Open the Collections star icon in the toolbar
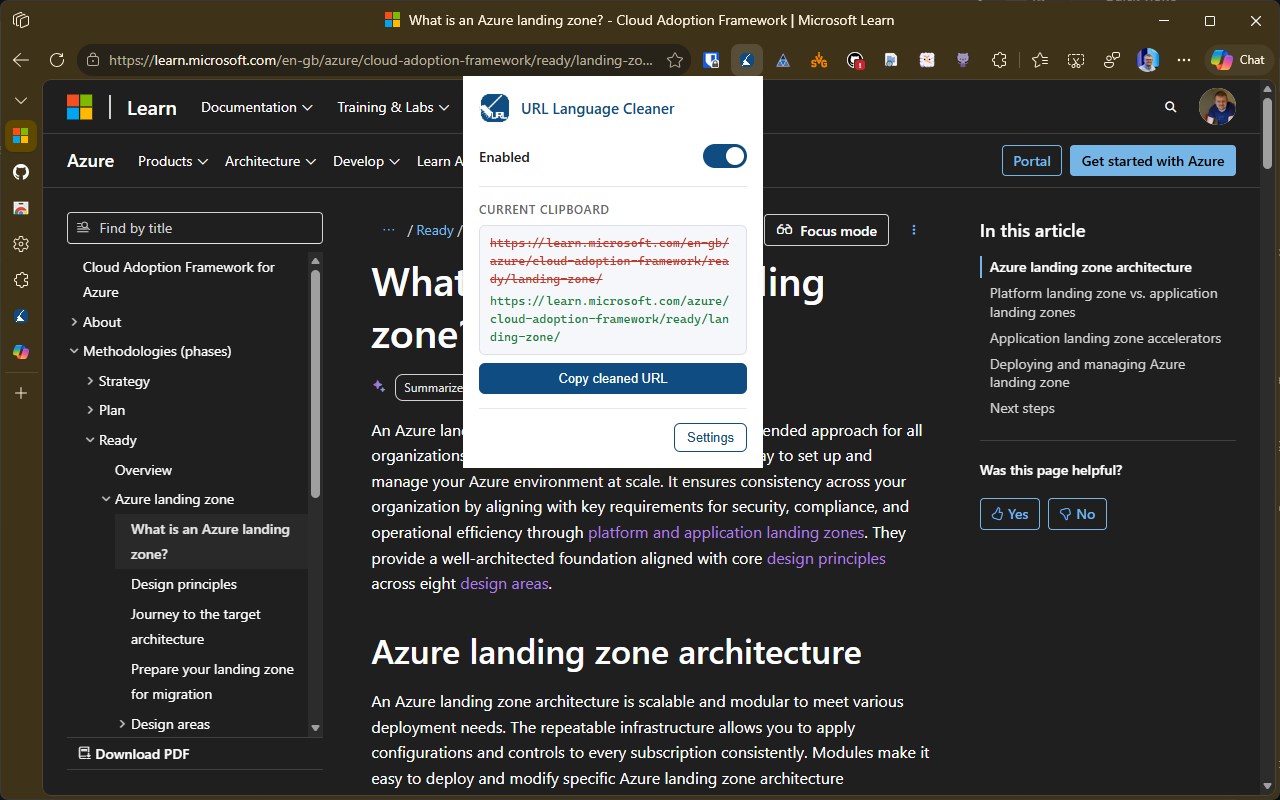The height and width of the screenshot is (800, 1280). tap(1040, 60)
